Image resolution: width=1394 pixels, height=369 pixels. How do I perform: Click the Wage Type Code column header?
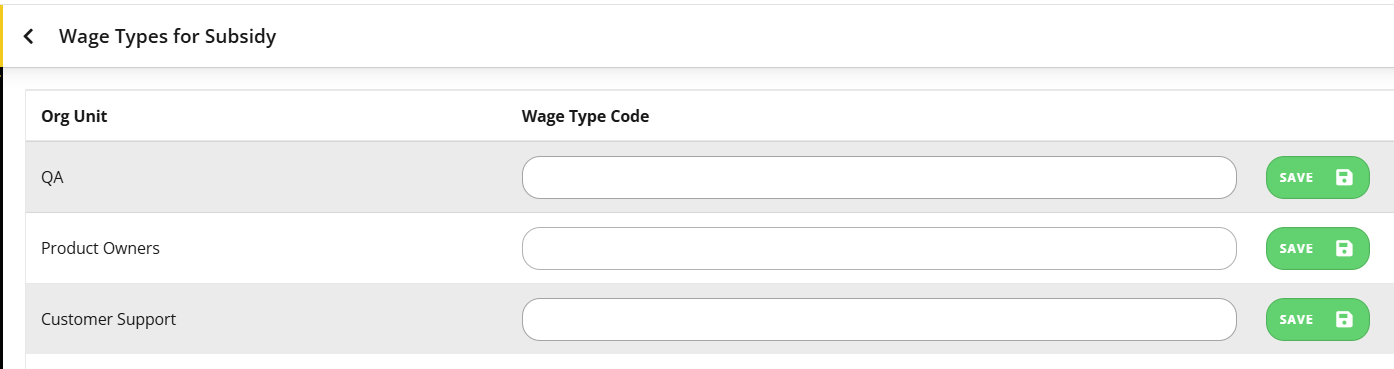click(x=585, y=116)
